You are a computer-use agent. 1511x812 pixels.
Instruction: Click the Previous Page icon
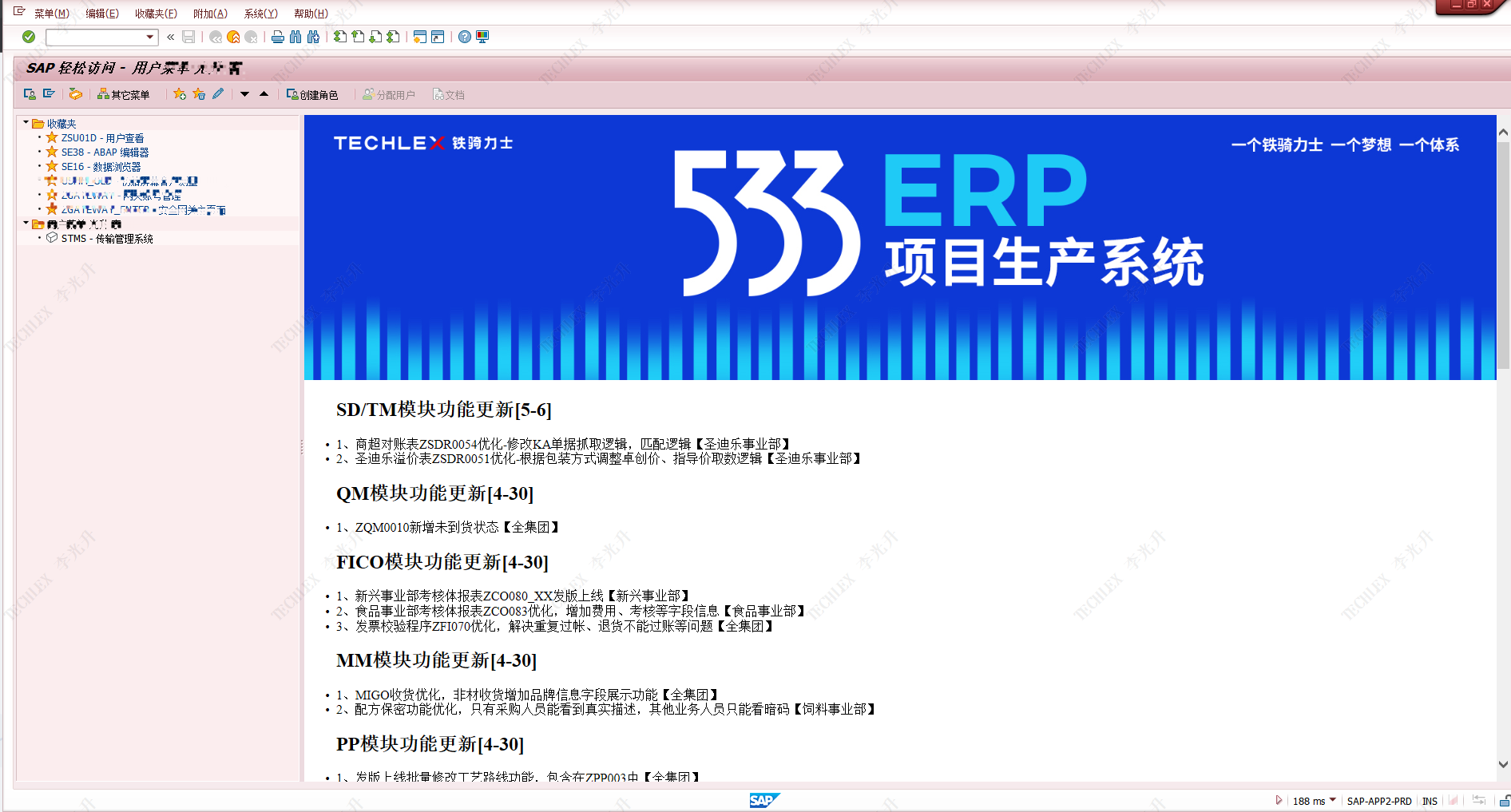tap(358, 37)
